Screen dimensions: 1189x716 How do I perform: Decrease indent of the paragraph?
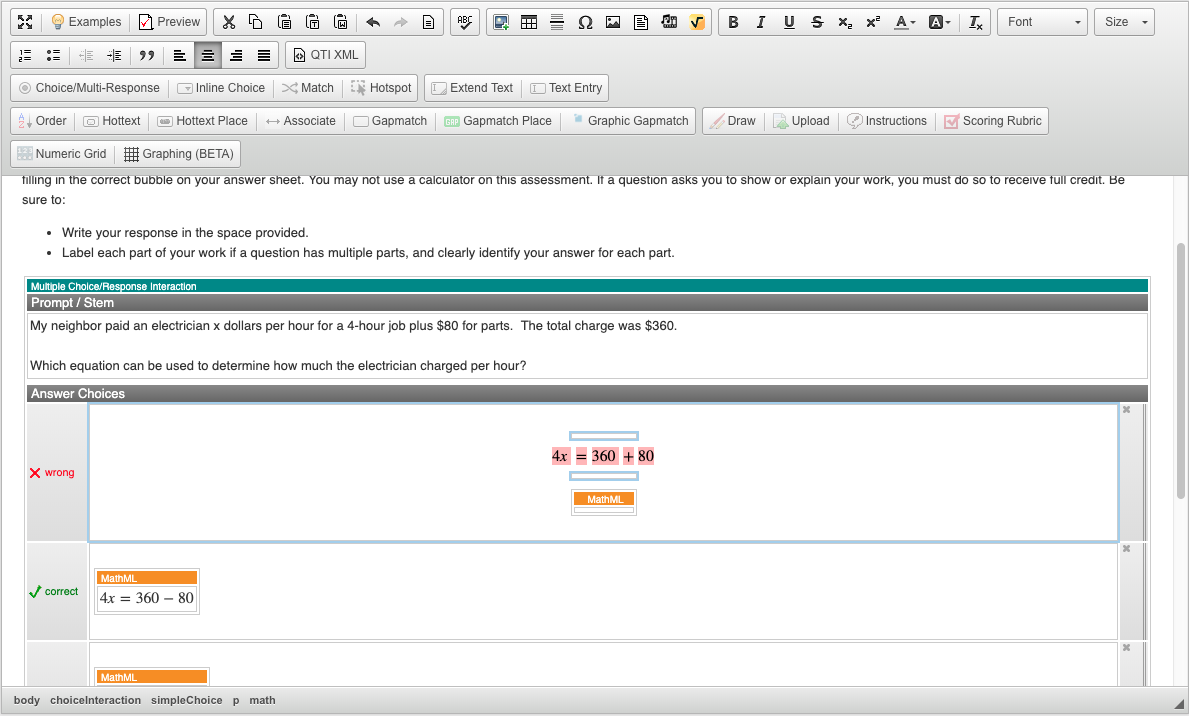coord(86,55)
